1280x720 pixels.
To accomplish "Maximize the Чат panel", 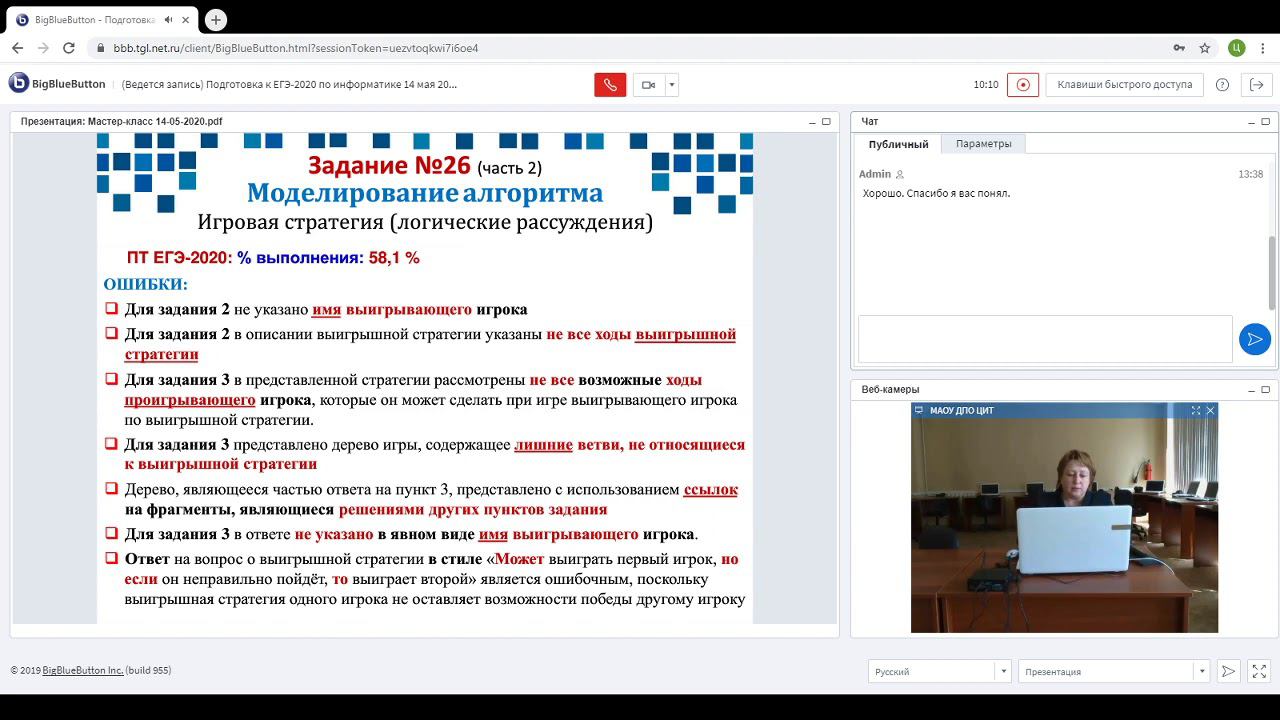I will coord(1265,122).
